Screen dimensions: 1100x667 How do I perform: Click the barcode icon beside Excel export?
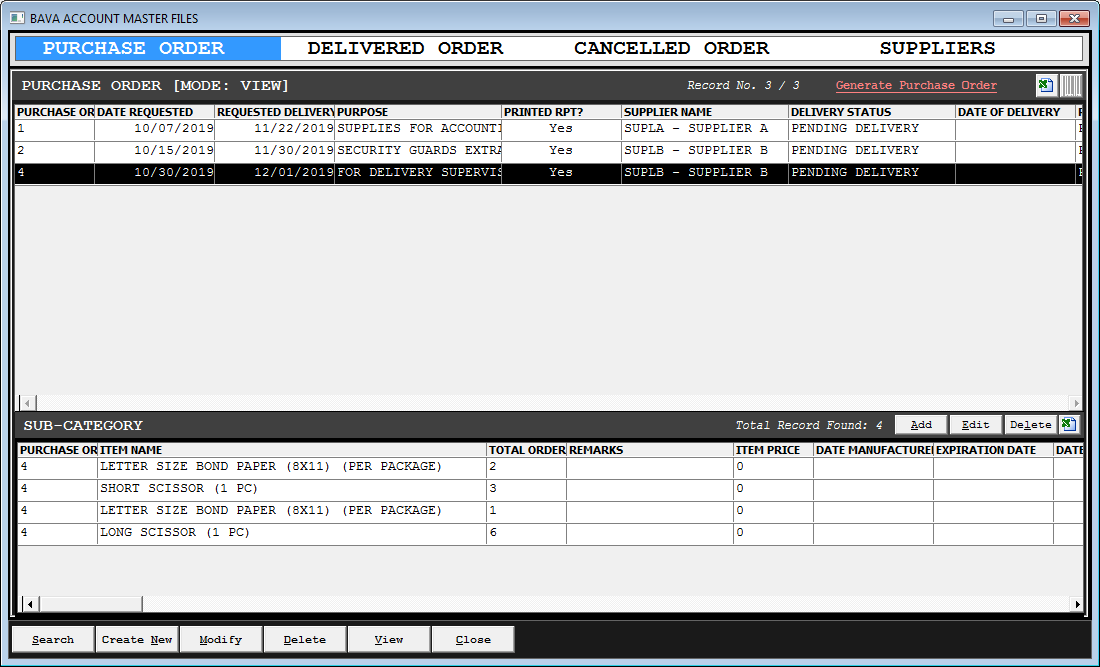tap(1071, 86)
